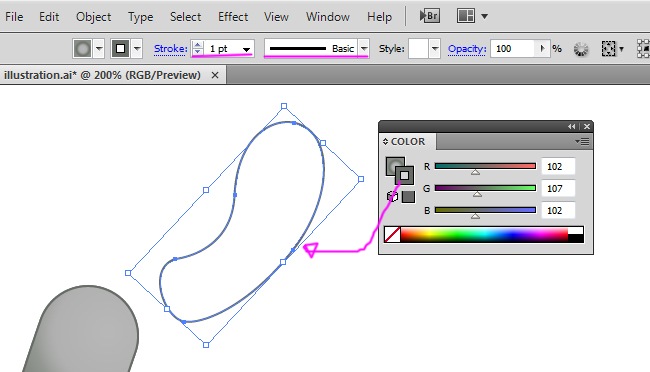The width and height of the screenshot is (650, 372).
Task: Open the graphic Style dropdown arrow
Action: pos(434,49)
